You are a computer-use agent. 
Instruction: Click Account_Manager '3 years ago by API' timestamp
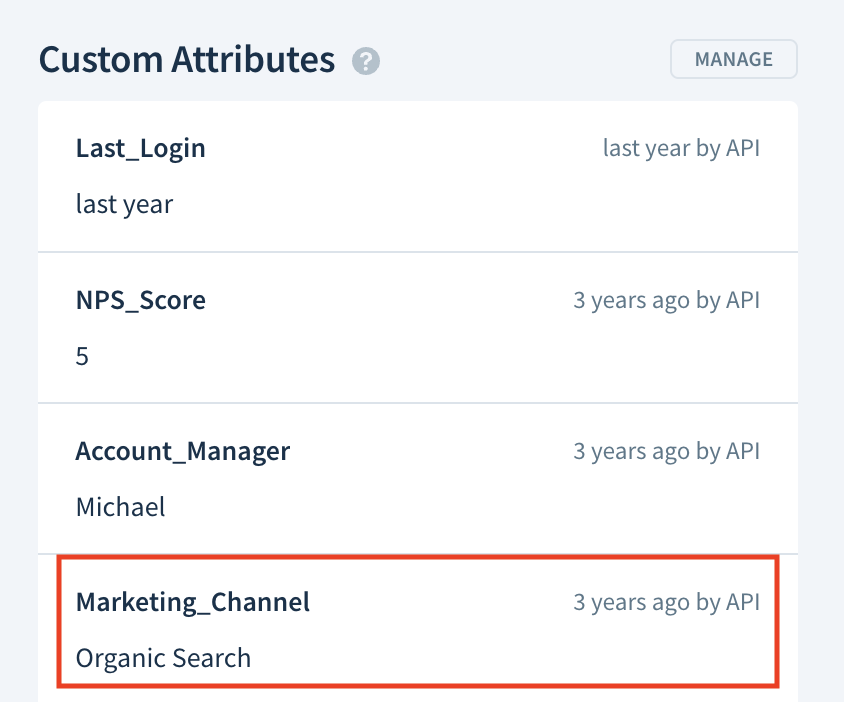[x=666, y=452]
